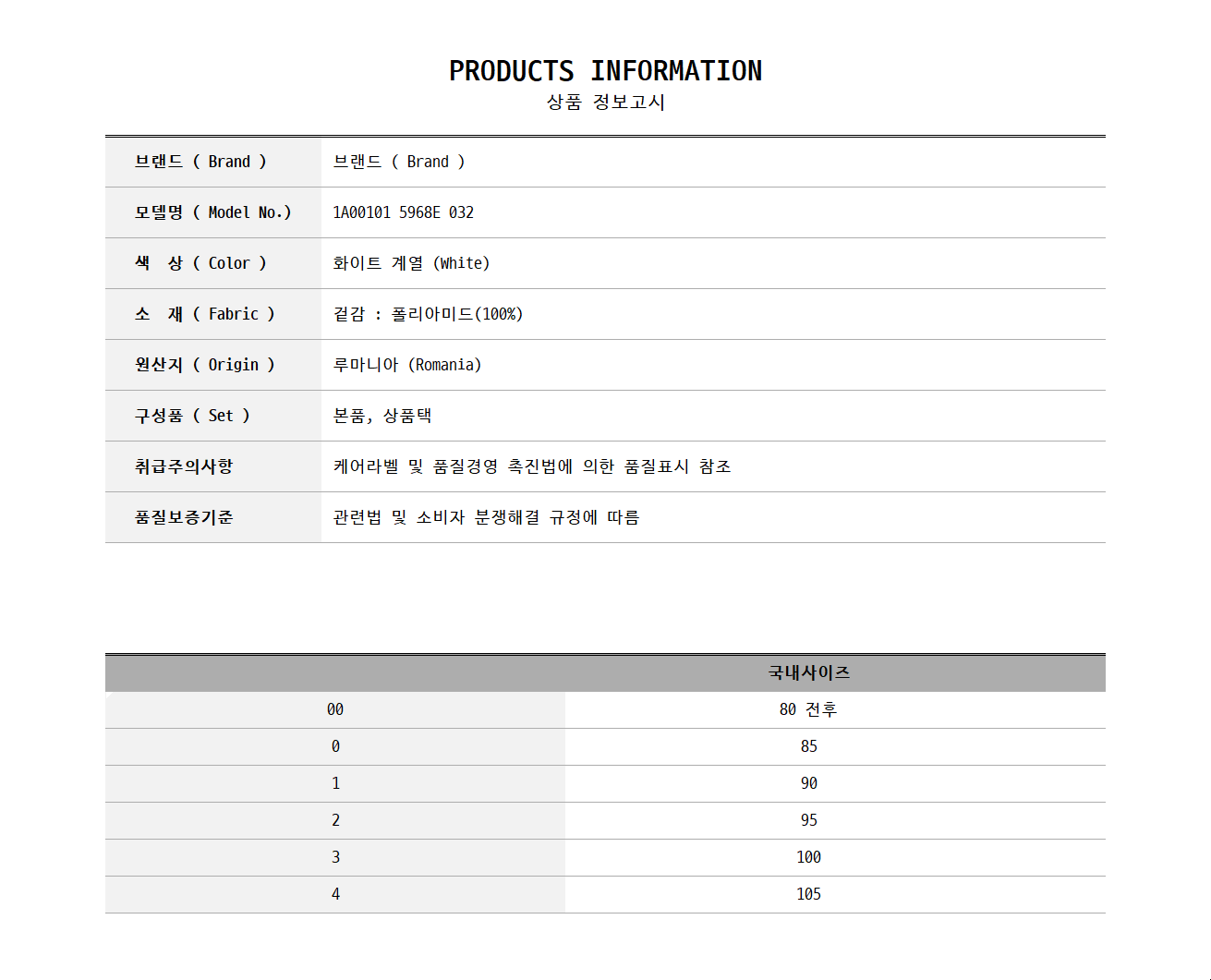Click the 취급주의사항 label cell
Image resolution: width=1211 pixels, height=980 pixels.
[x=184, y=466]
